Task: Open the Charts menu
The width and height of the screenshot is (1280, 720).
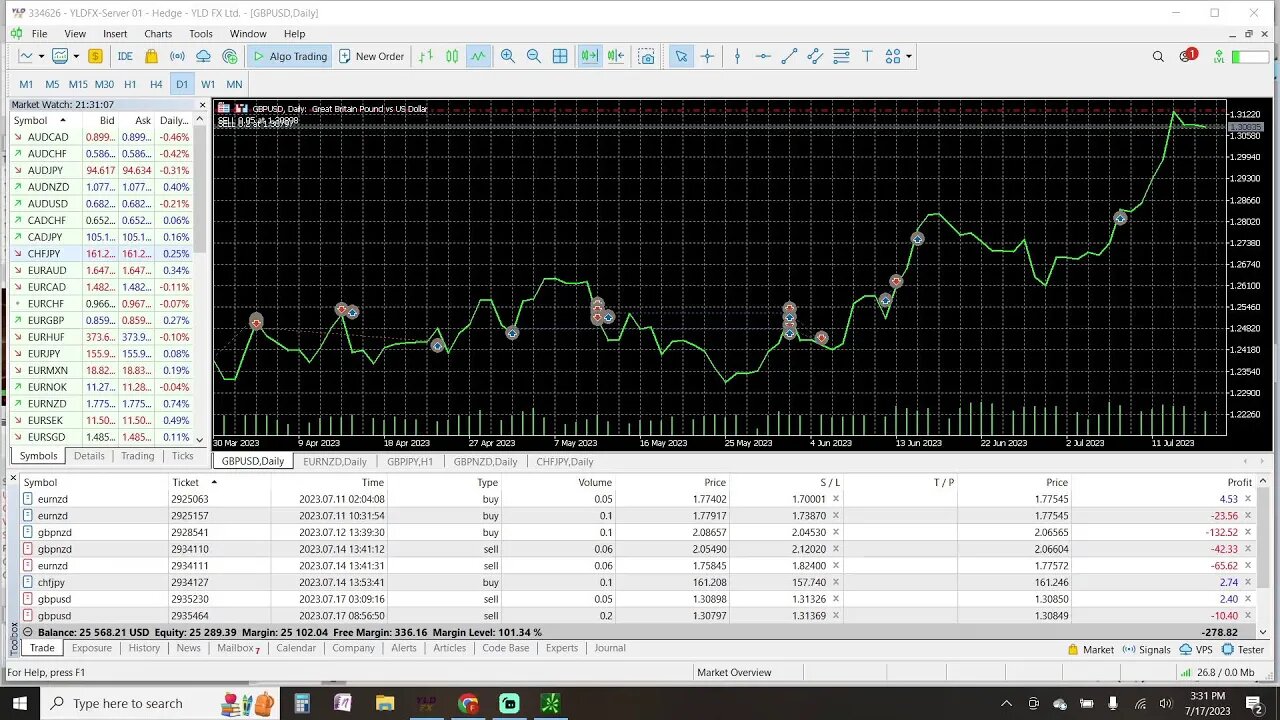Action: (x=158, y=34)
